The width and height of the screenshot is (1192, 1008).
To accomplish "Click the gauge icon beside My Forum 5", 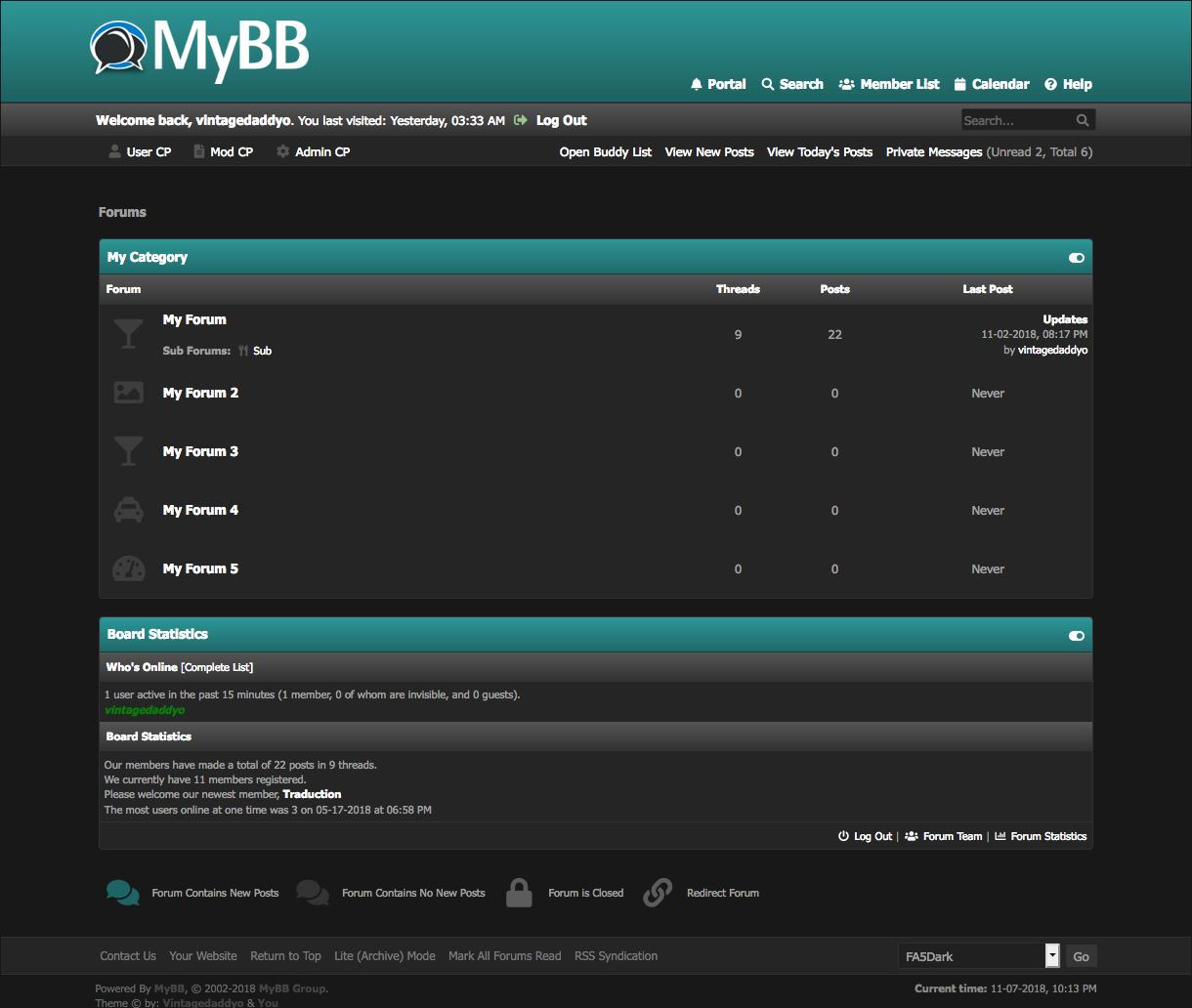I will point(128,568).
